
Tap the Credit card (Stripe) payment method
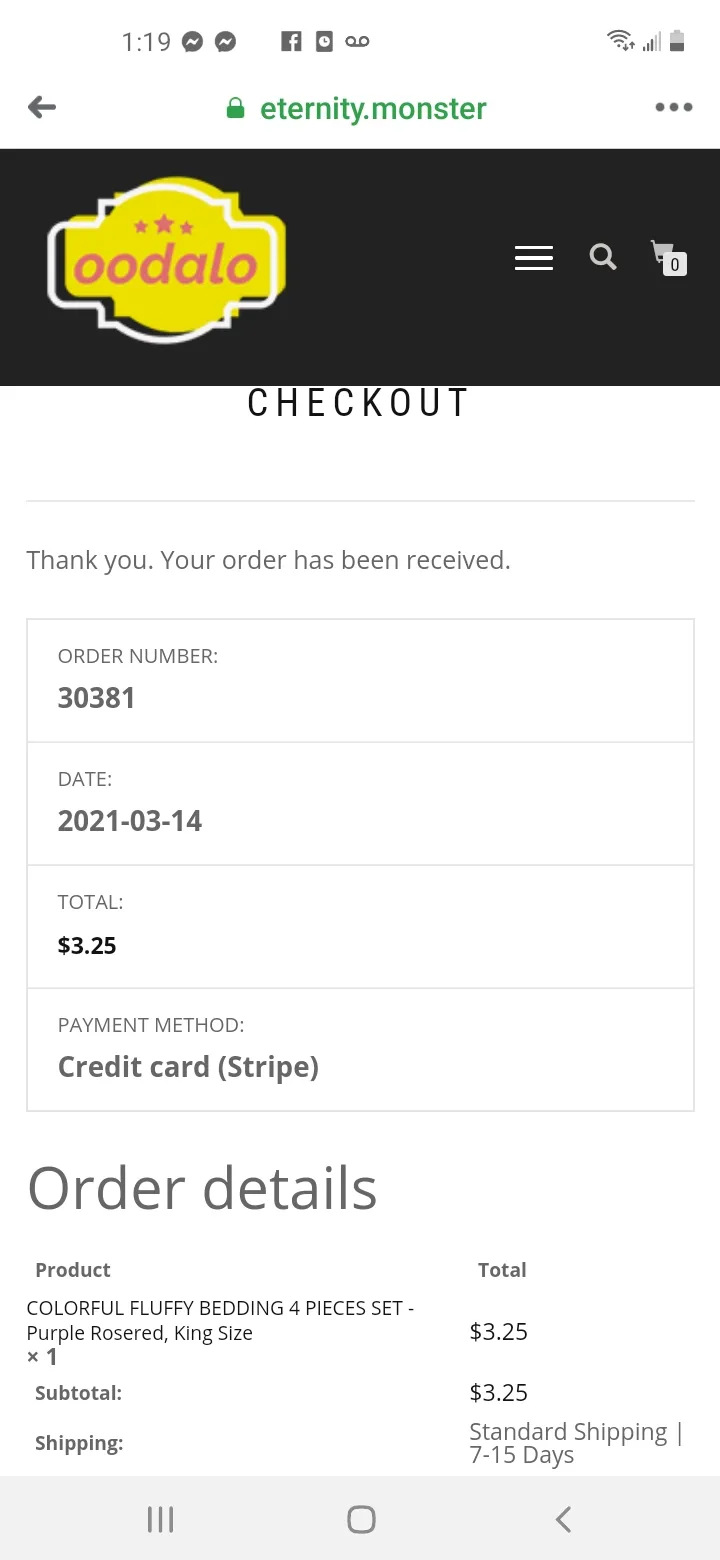pos(188,1067)
